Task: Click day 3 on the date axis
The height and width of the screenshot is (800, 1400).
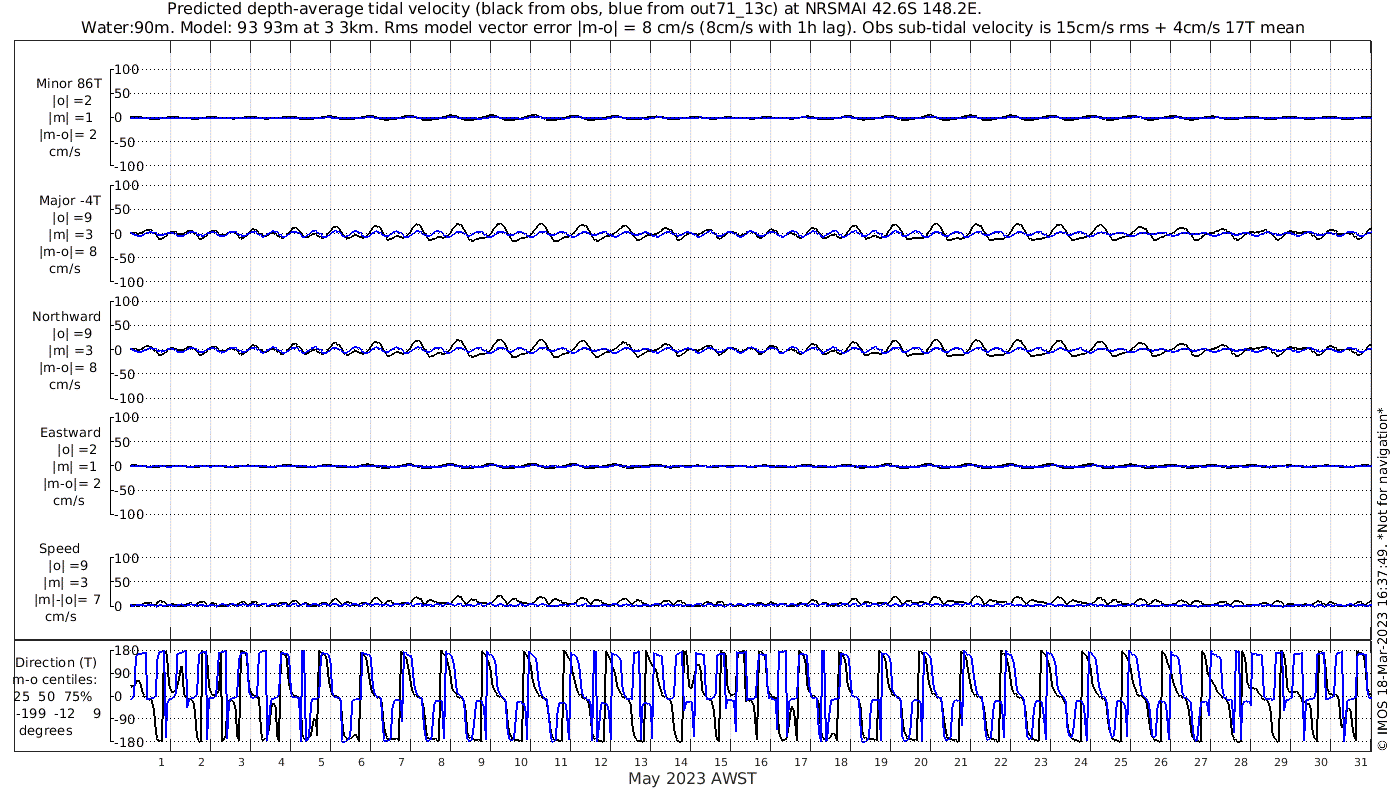Action: 241,762
